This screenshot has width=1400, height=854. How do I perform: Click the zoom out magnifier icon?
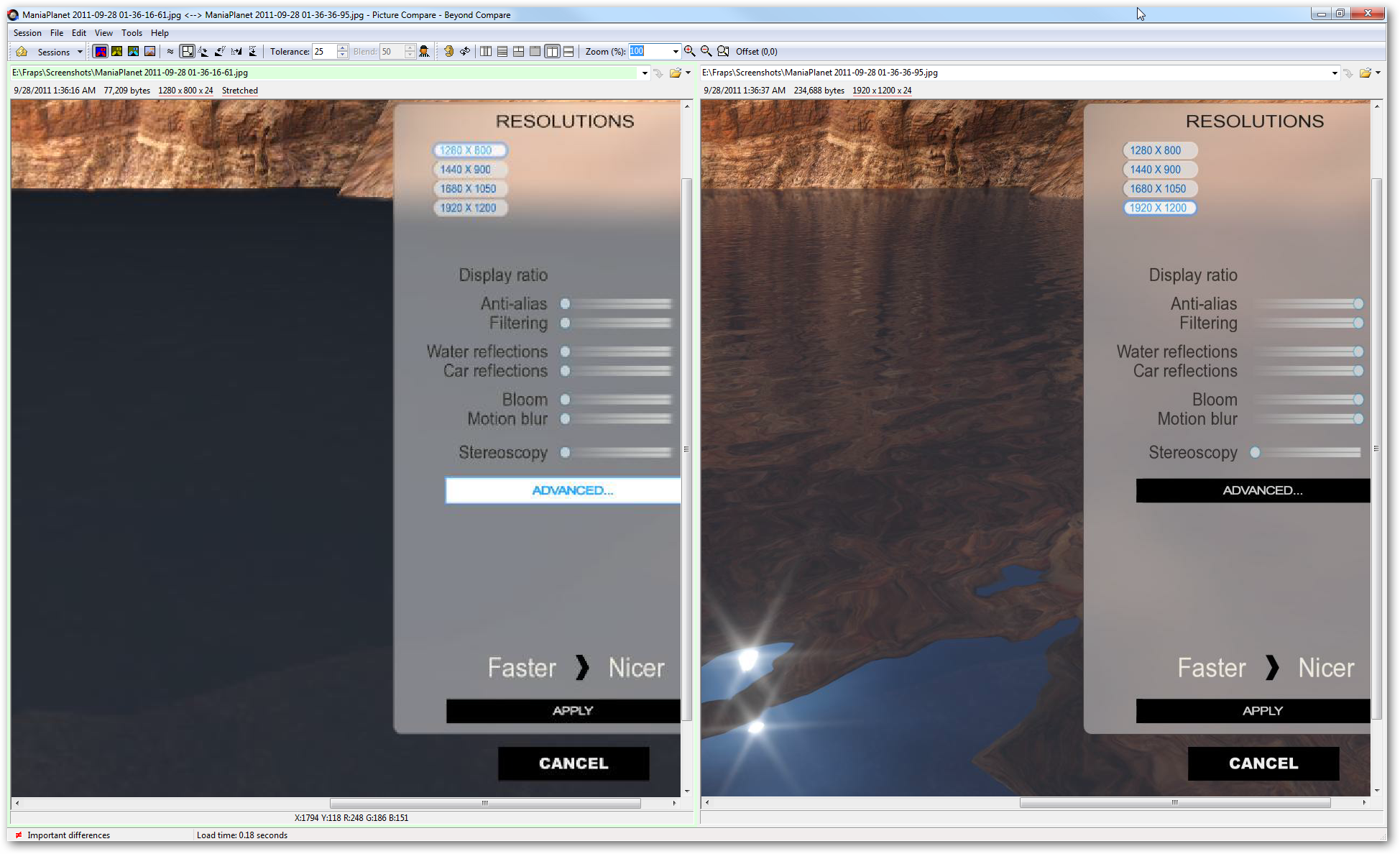(706, 51)
